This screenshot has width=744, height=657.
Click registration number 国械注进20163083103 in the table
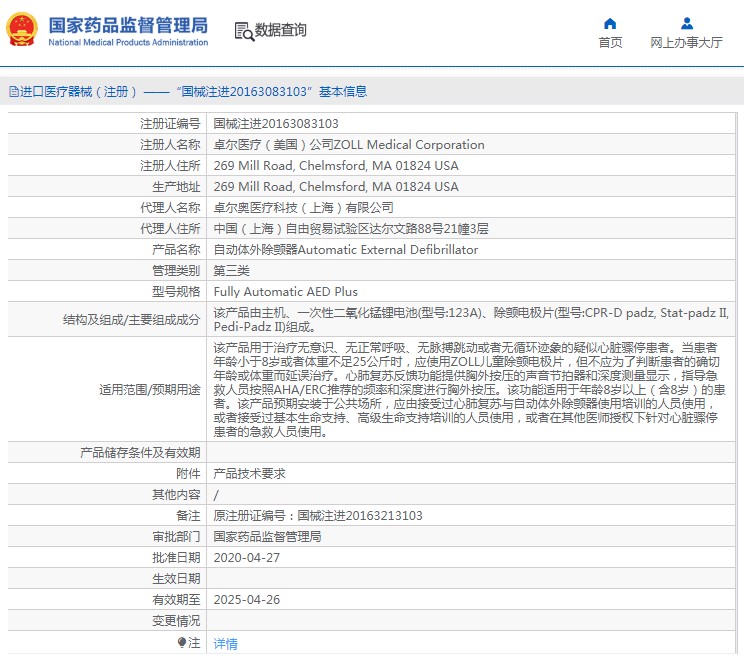click(x=276, y=124)
